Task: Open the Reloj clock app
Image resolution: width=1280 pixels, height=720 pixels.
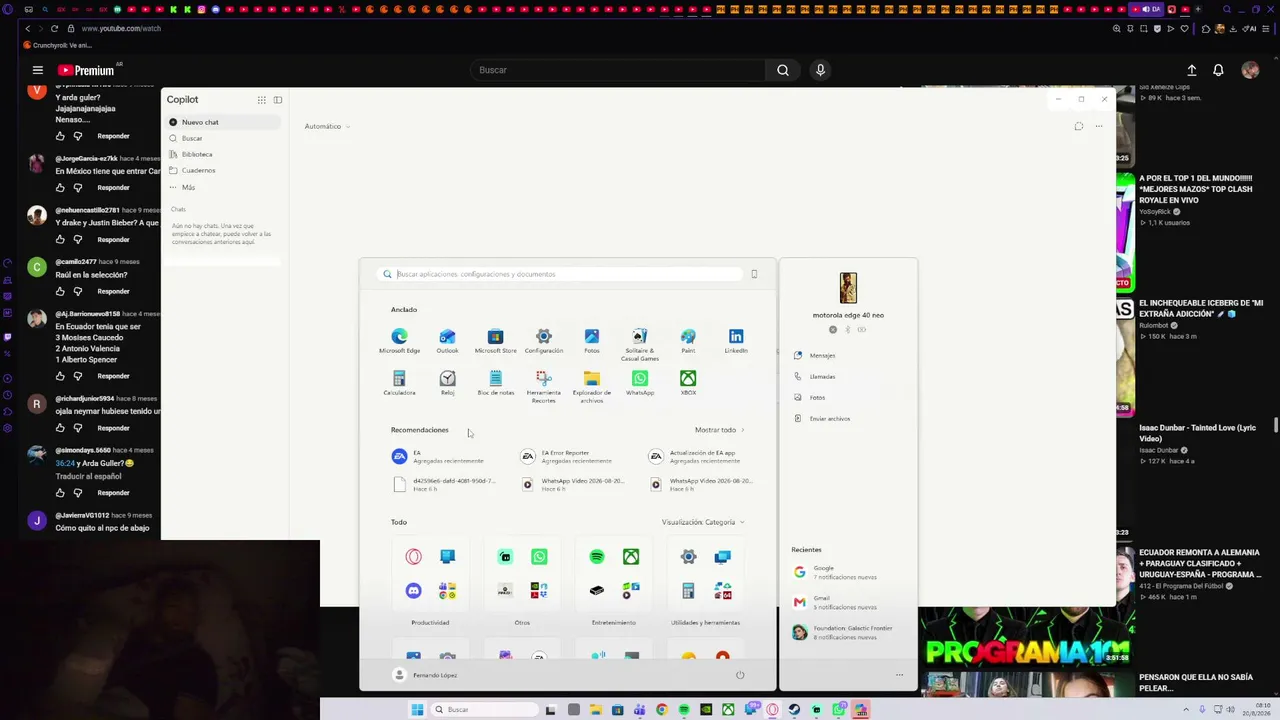Action: click(447, 383)
